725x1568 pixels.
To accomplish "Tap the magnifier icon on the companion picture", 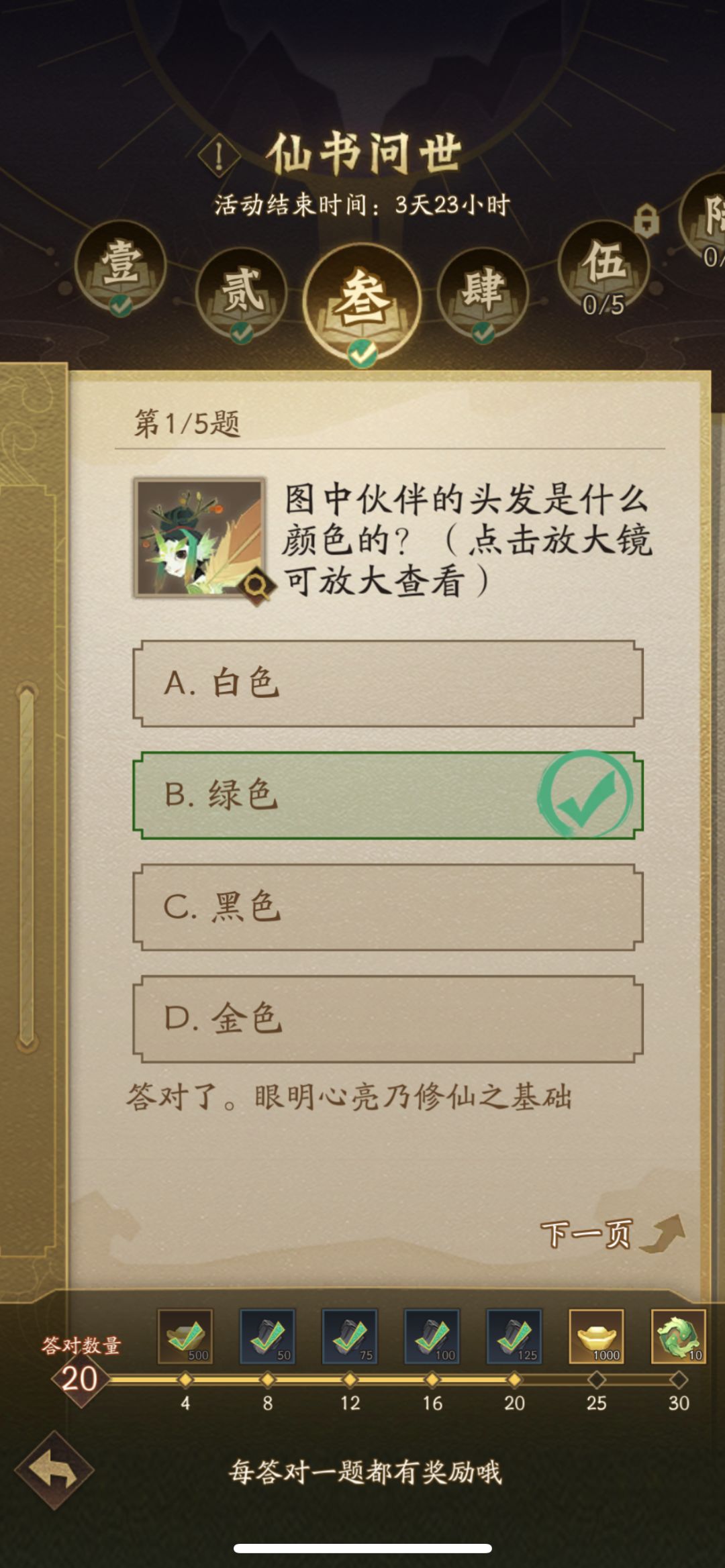I will coord(256,586).
